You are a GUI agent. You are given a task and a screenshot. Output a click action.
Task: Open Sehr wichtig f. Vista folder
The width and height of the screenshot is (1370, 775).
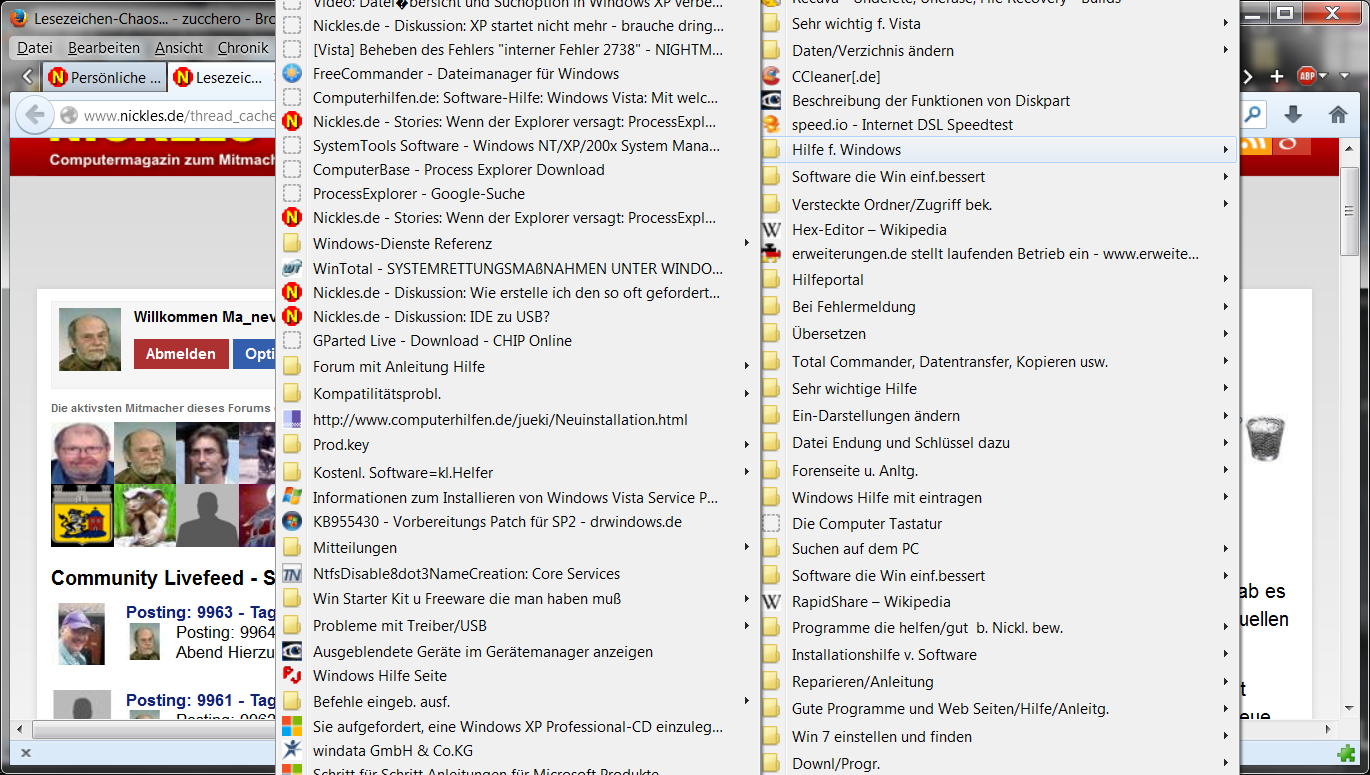click(1000, 23)
